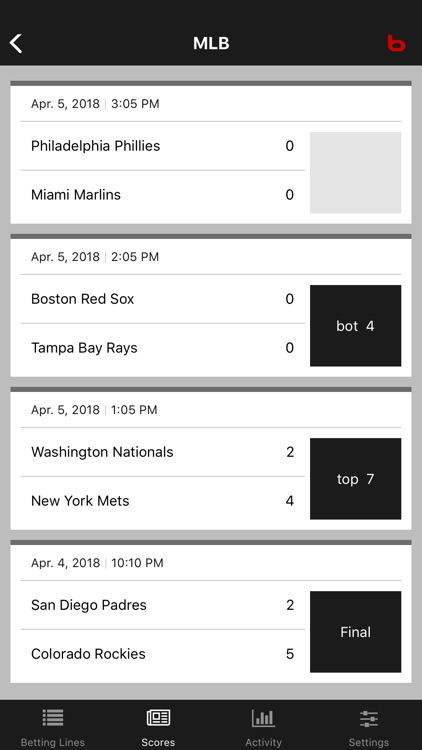
Task: Select the Tampa Bay Rays row
Action: click(x=163, y=348)
